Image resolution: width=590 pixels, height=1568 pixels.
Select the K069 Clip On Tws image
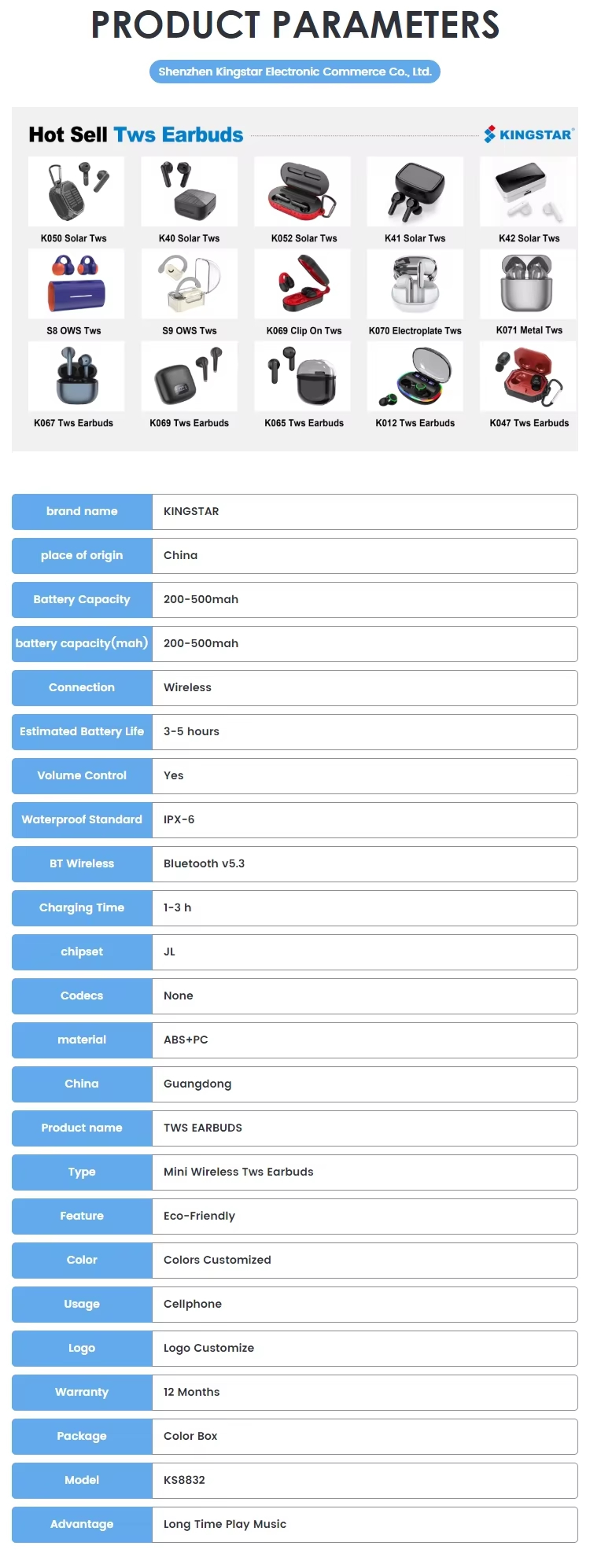tap(303, 284)
